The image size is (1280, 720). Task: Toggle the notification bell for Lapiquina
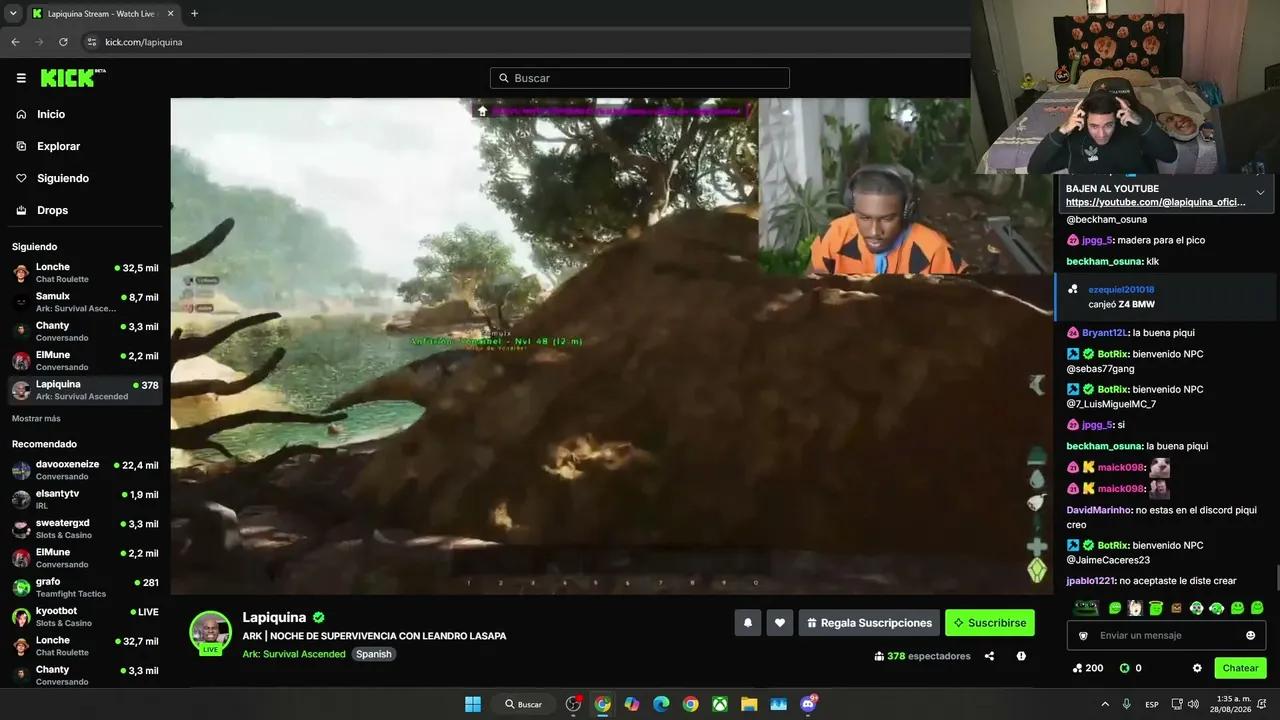point(748,623)
